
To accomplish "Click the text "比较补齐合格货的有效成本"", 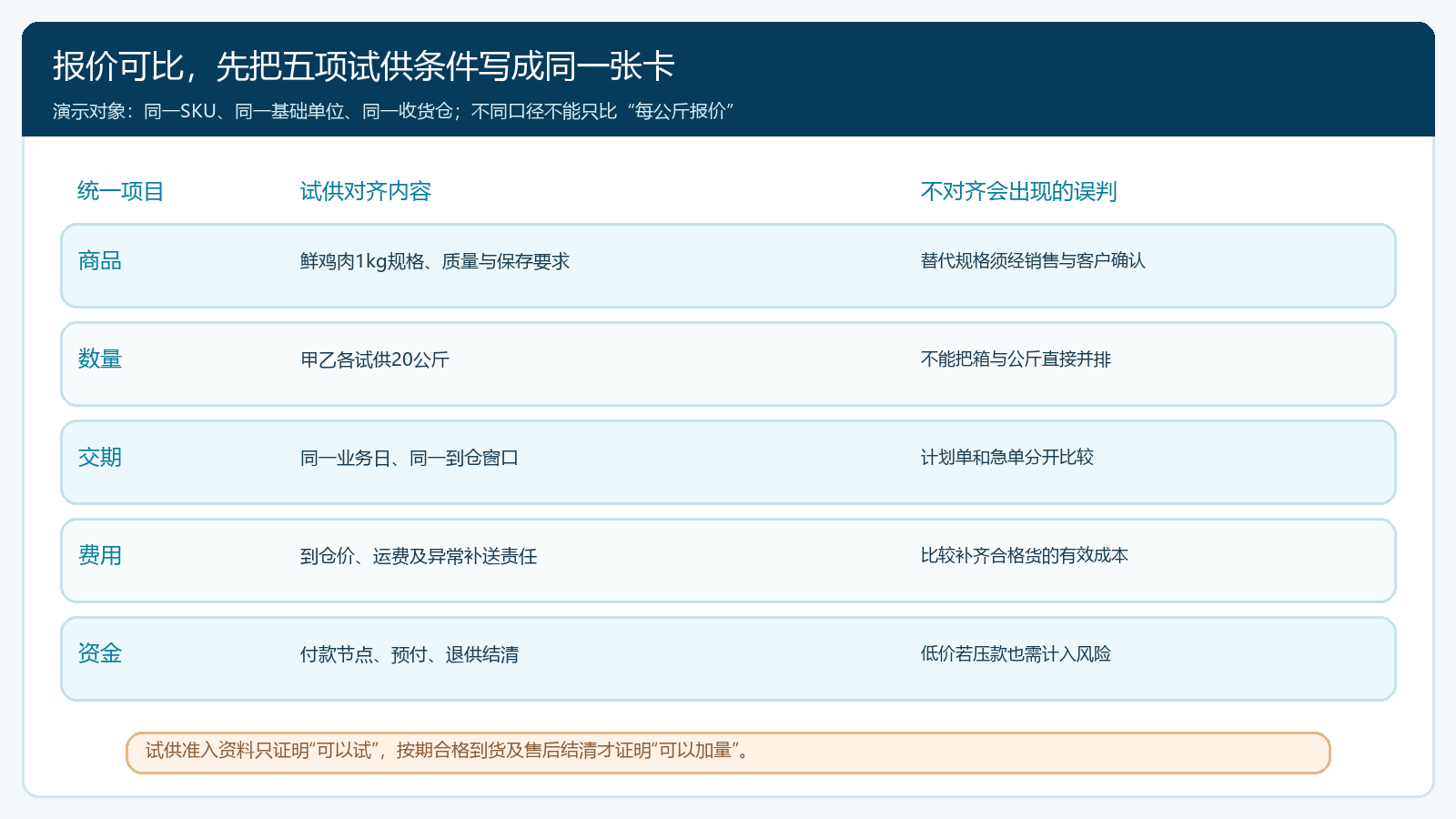I will (x=1025, y=556).
